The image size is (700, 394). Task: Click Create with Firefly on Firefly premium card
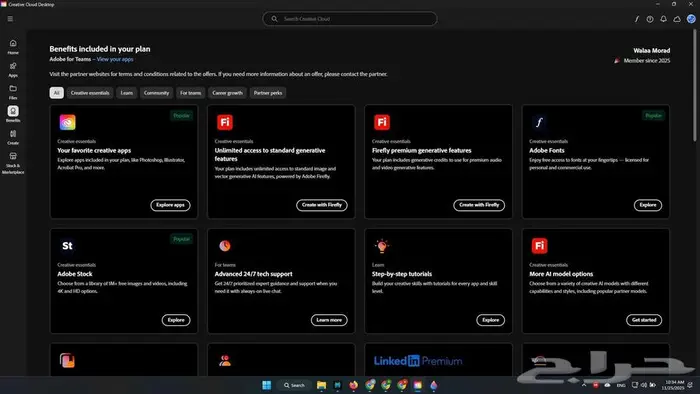coord(479,205)
